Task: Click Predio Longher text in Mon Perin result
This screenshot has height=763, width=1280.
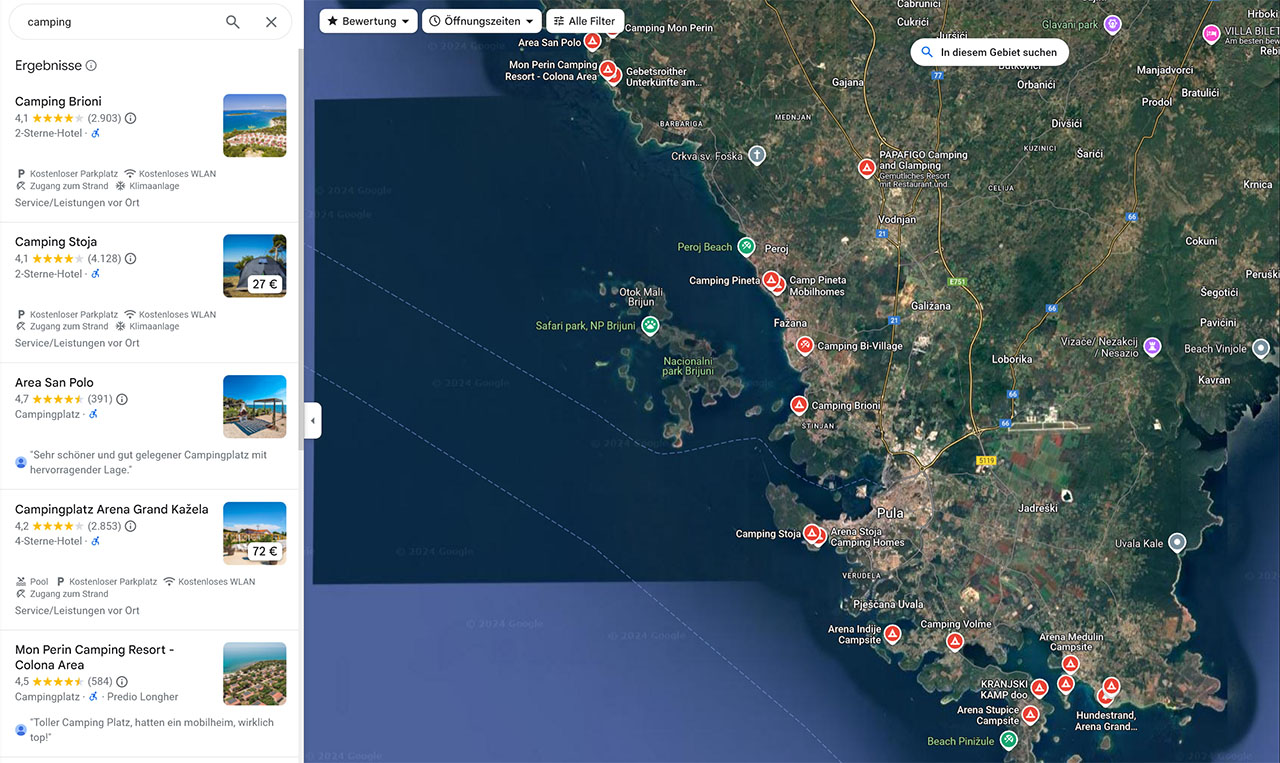Action: coord(142,697)
